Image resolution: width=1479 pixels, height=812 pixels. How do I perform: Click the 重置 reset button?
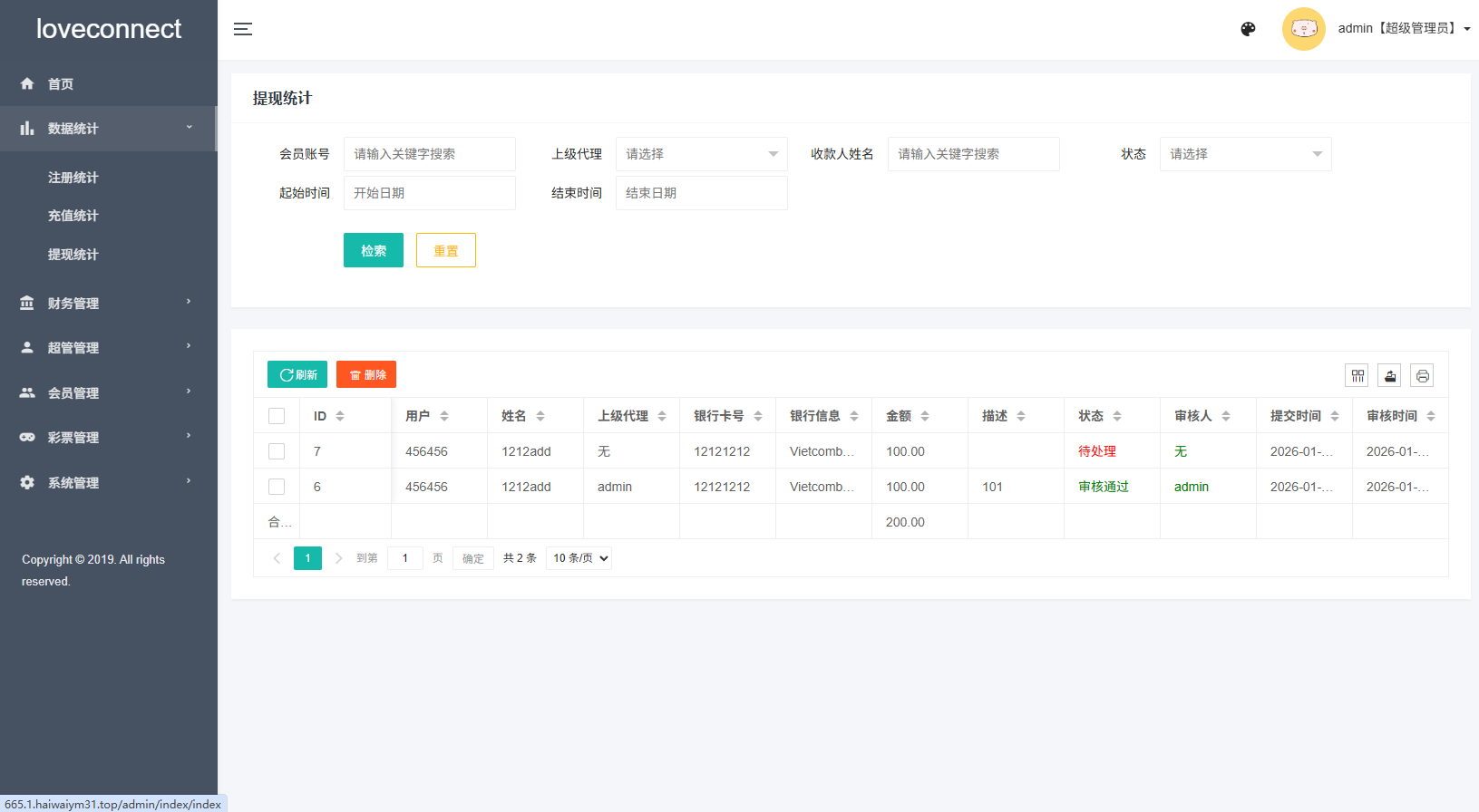coord(445,250)
